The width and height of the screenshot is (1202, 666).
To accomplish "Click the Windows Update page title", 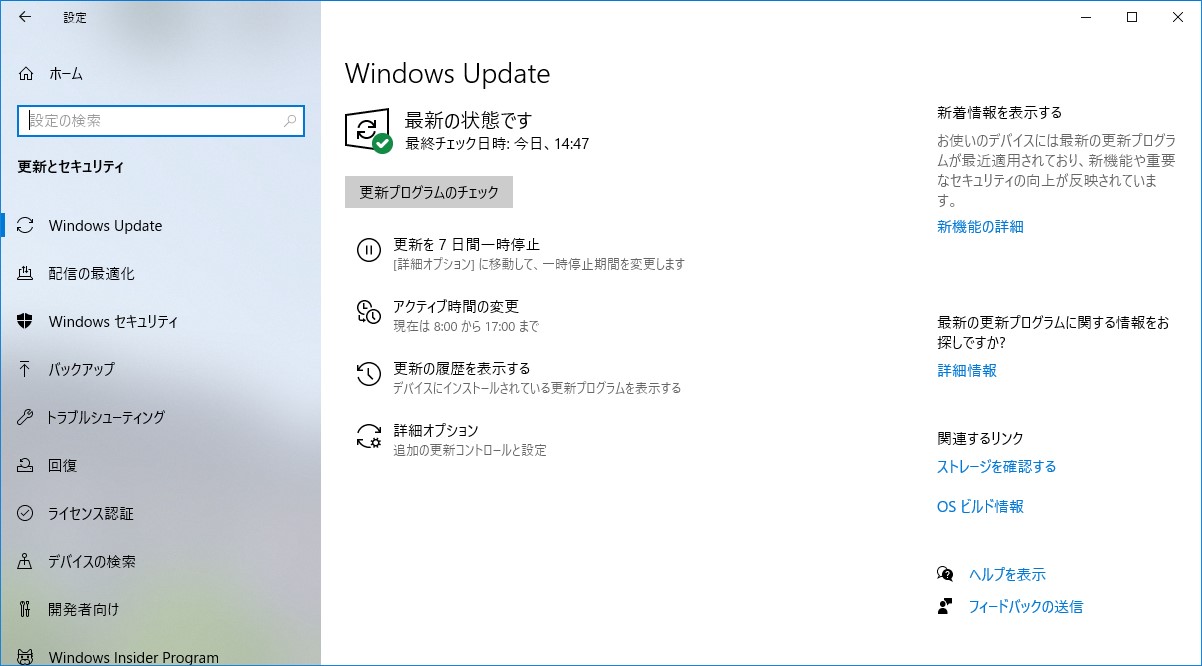I will coord(447,73).
